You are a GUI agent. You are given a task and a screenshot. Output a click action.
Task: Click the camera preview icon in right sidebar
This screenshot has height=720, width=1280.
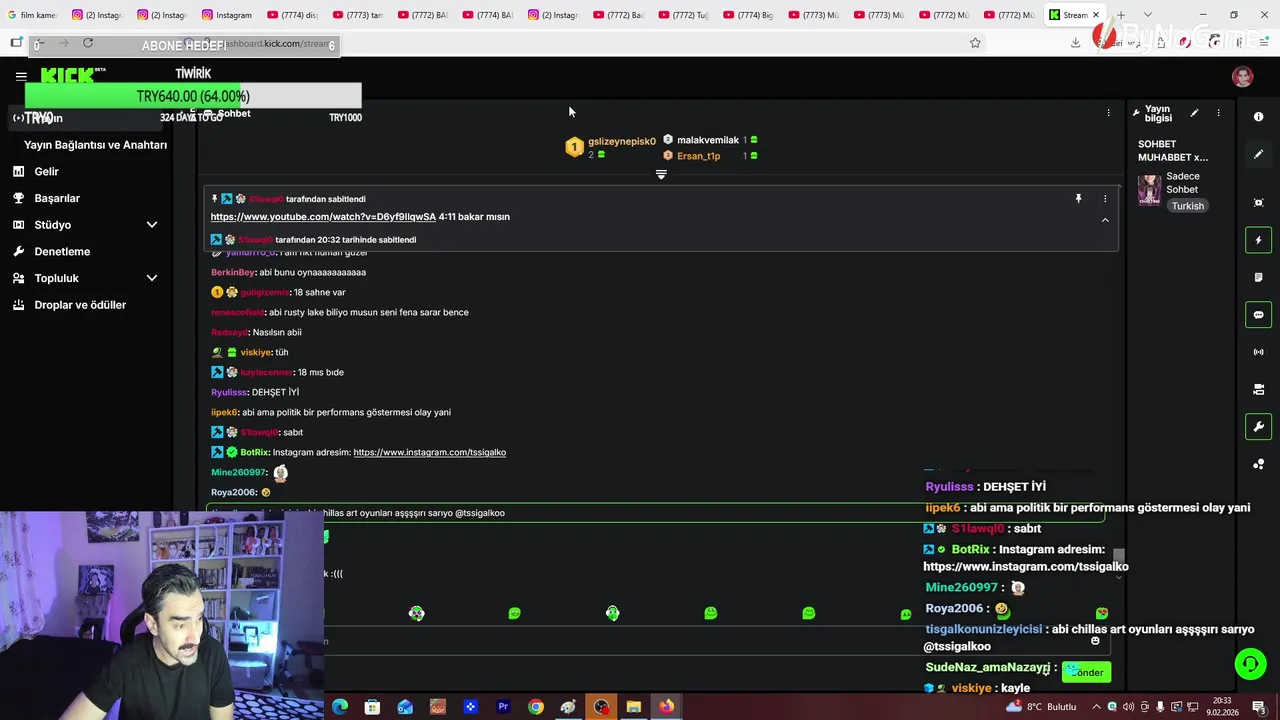click(1258, 389)
